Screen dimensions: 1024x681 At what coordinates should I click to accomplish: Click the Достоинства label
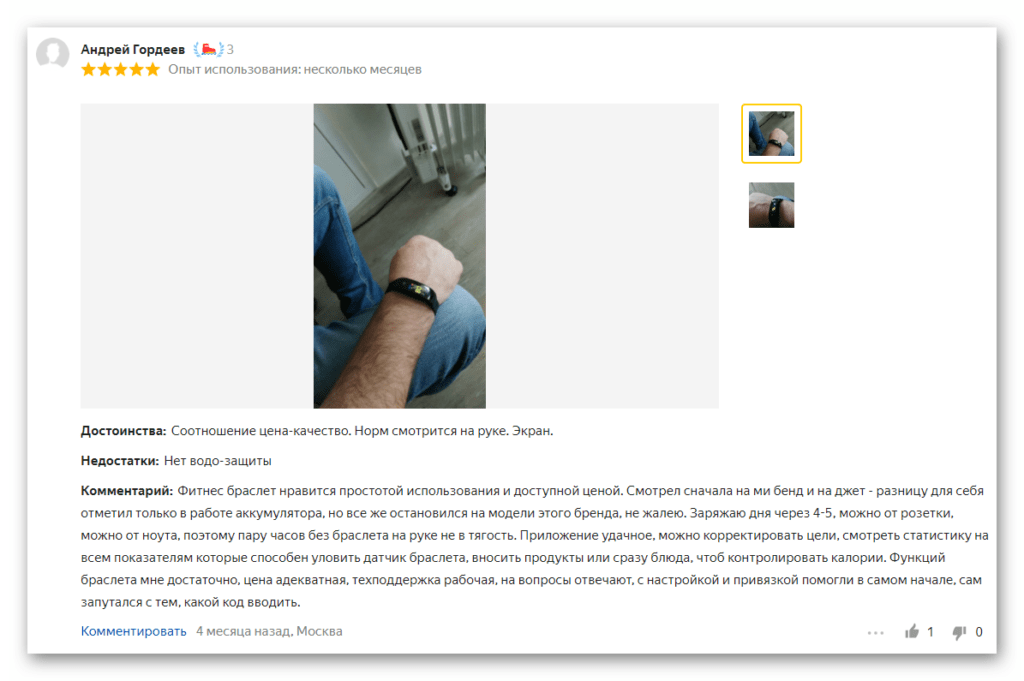pyautogui.click(x=123, y=431)
